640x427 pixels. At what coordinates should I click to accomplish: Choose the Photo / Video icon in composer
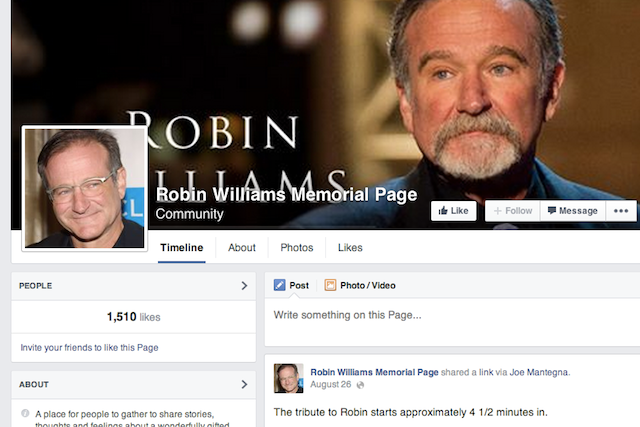pyautogui.click(x=330, y=286)
